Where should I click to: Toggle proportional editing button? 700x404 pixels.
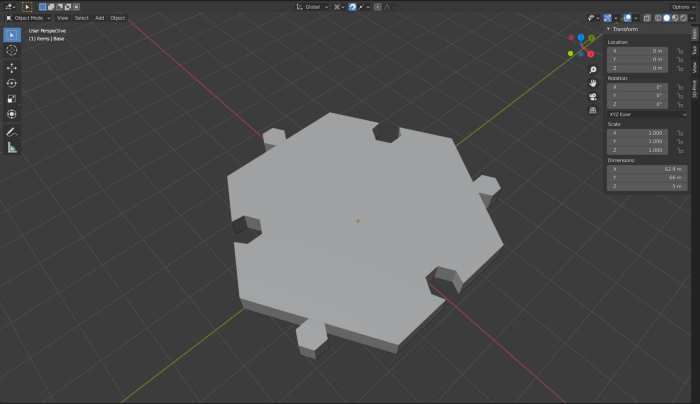(x=378, y=7)
